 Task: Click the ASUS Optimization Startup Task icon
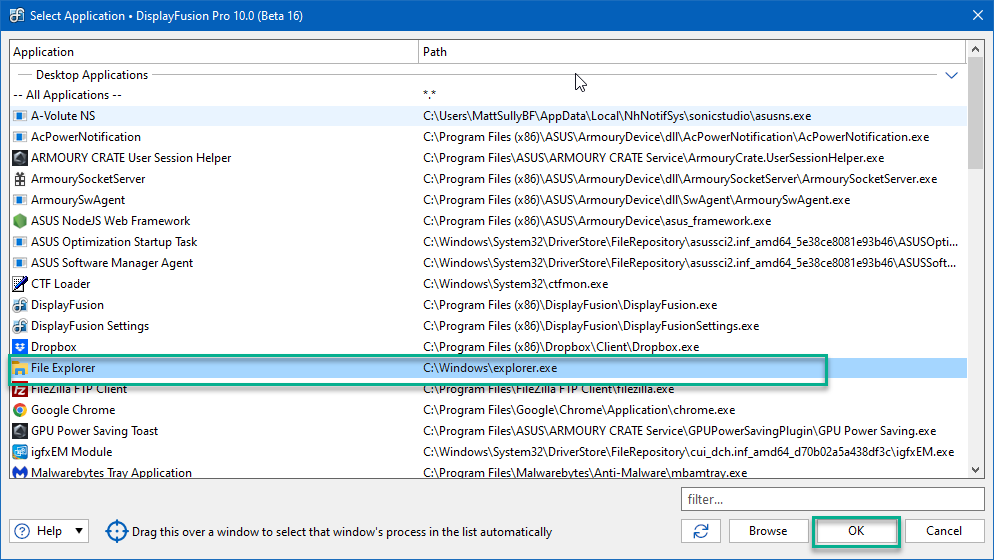[20, 242]
